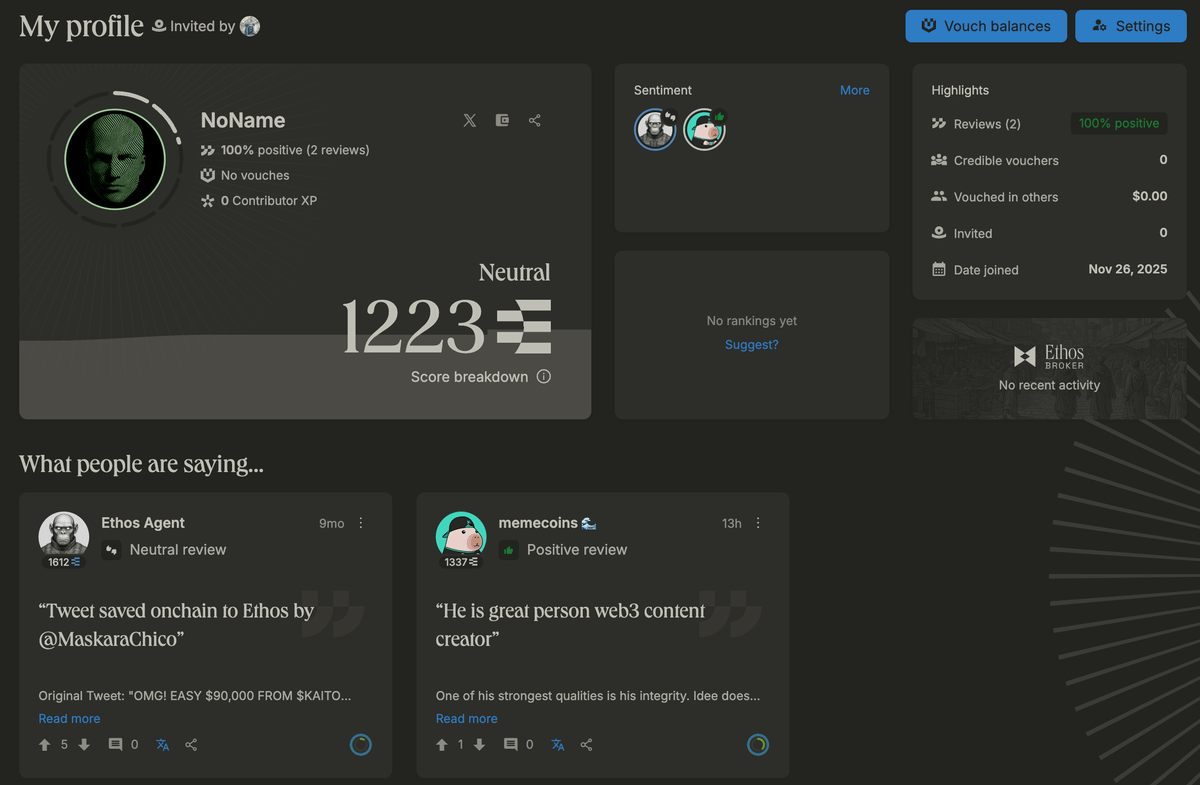Image resolution: width=1200 pixels, height=785 pixels.
Task: Select the Vouched in others row
Action: pos(1049,197)
